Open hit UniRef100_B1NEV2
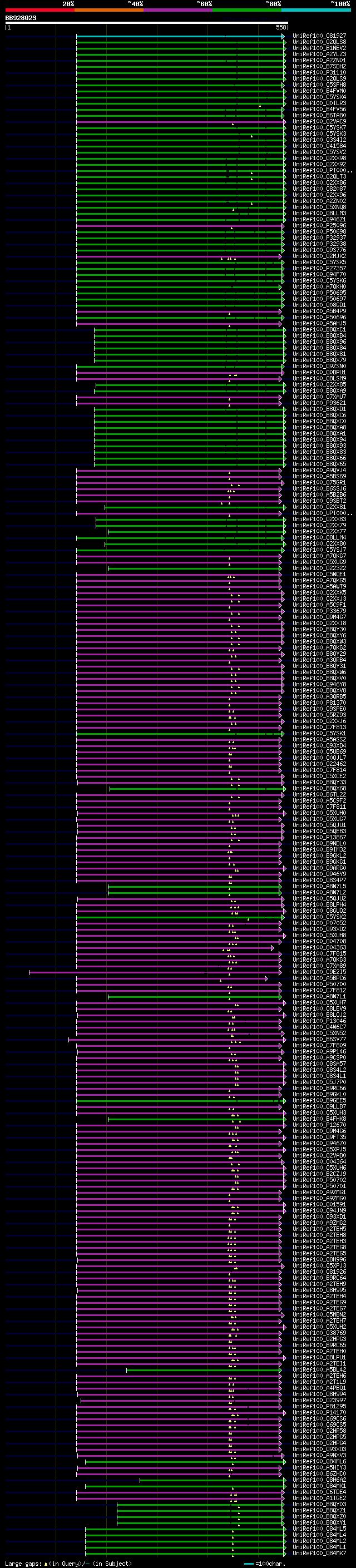This screenshot has height=1568, width=356. coord(319,48)
